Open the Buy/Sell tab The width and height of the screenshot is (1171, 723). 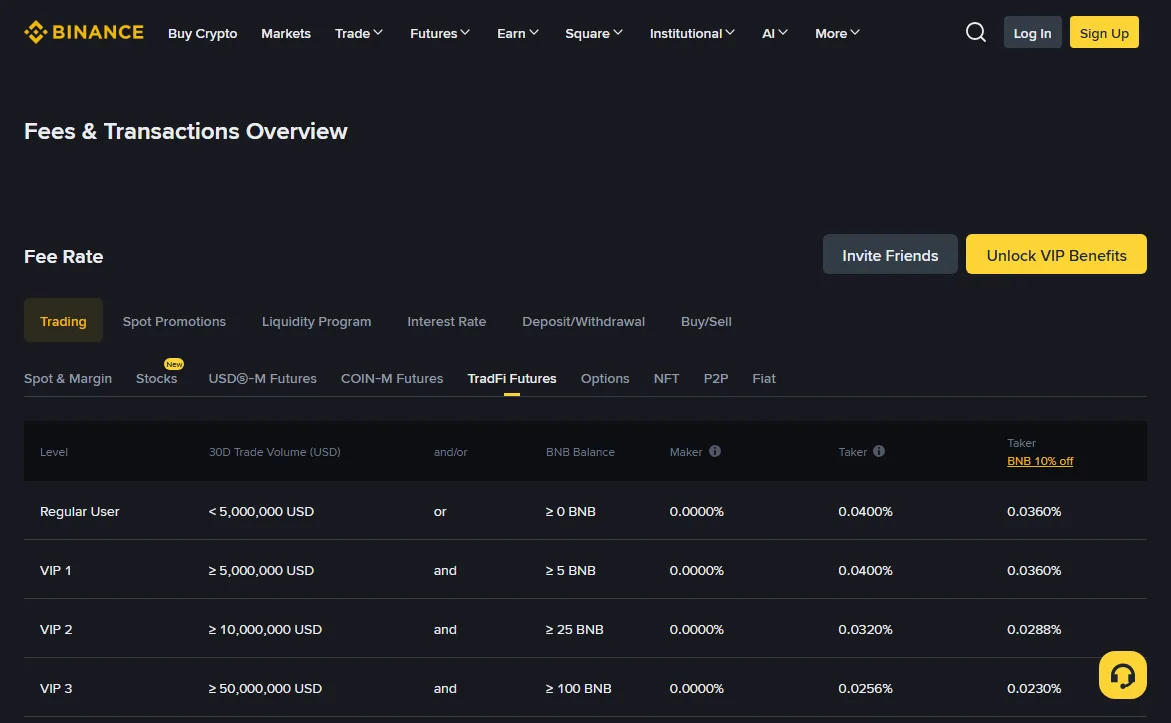(x=706, y=321)
